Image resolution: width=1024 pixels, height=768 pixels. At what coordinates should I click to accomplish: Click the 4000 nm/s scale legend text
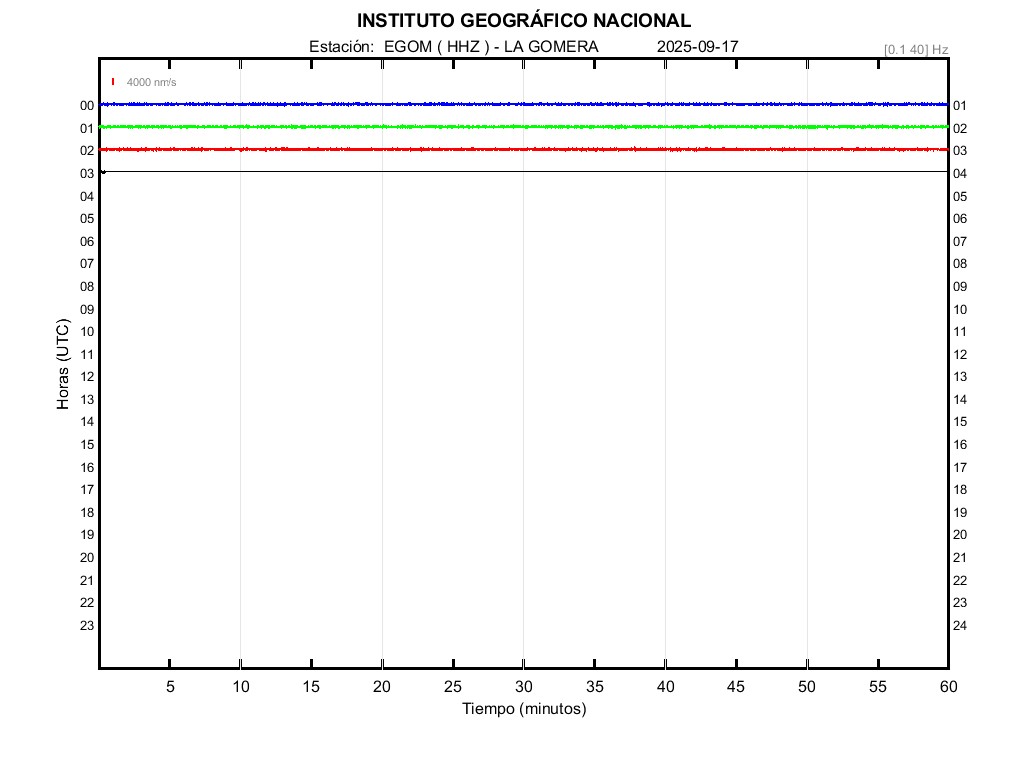pyautogui.click(x=152, y=82)
